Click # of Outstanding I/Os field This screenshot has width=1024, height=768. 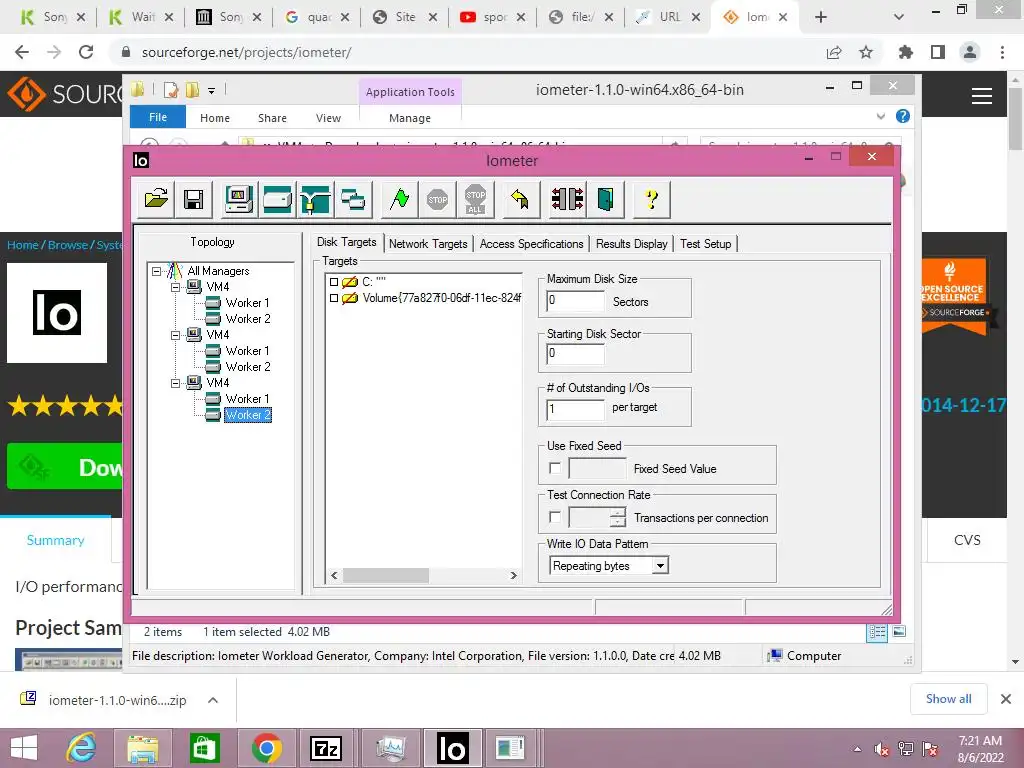pyautogui.click(x=575, y=409)
